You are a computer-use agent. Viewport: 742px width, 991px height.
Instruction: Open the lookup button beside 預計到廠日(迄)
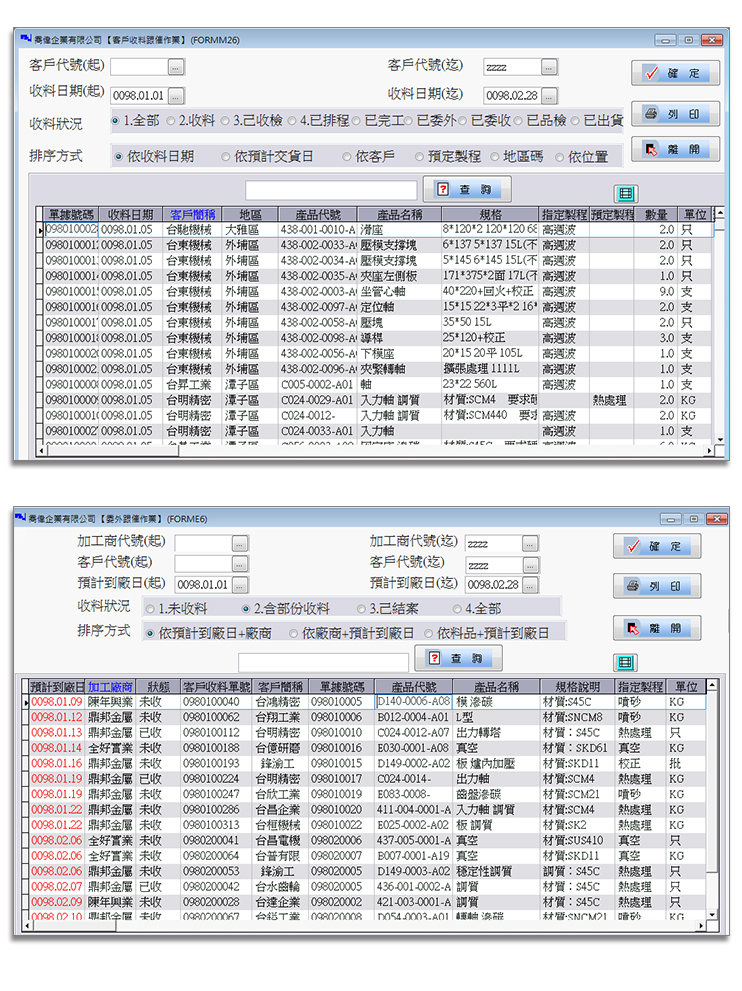point(529,584)
